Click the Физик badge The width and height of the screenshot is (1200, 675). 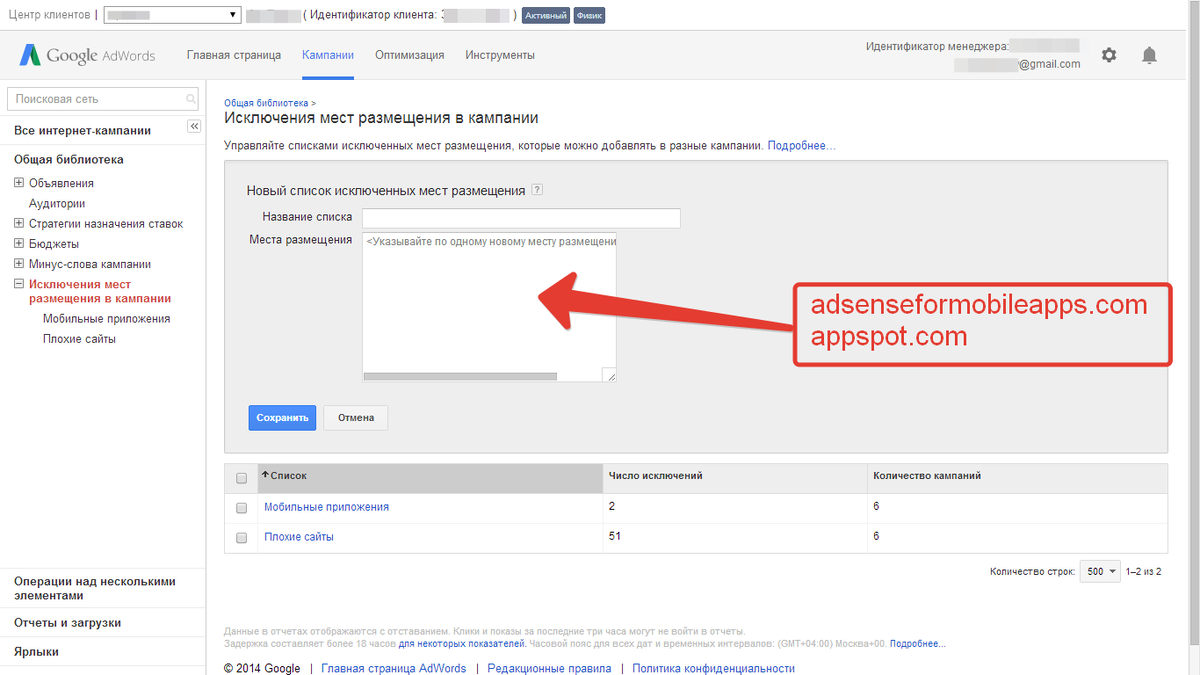pos(589,16)
